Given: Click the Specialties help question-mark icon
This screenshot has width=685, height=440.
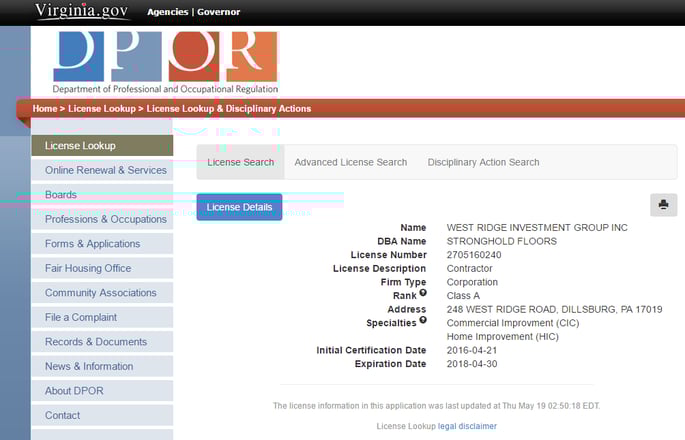Looking at the screenshot, I should [x=423, y=320].
